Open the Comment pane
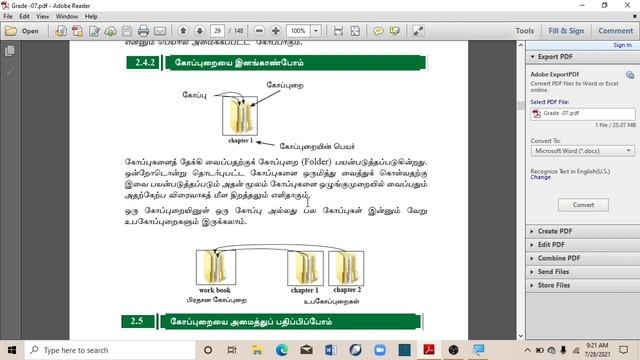Viewport: 640px width, 360px height. click(x=616, y=31)
